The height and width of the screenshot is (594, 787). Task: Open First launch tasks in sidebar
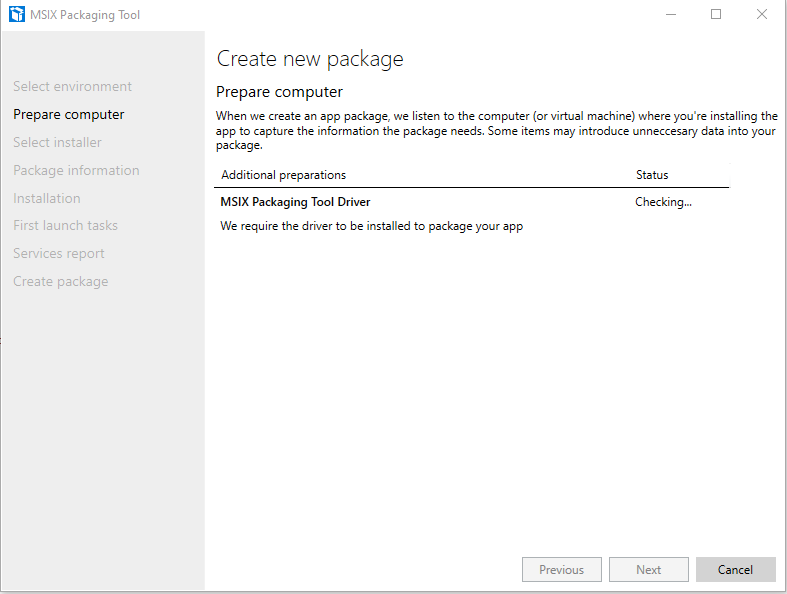tap(65, 226)
